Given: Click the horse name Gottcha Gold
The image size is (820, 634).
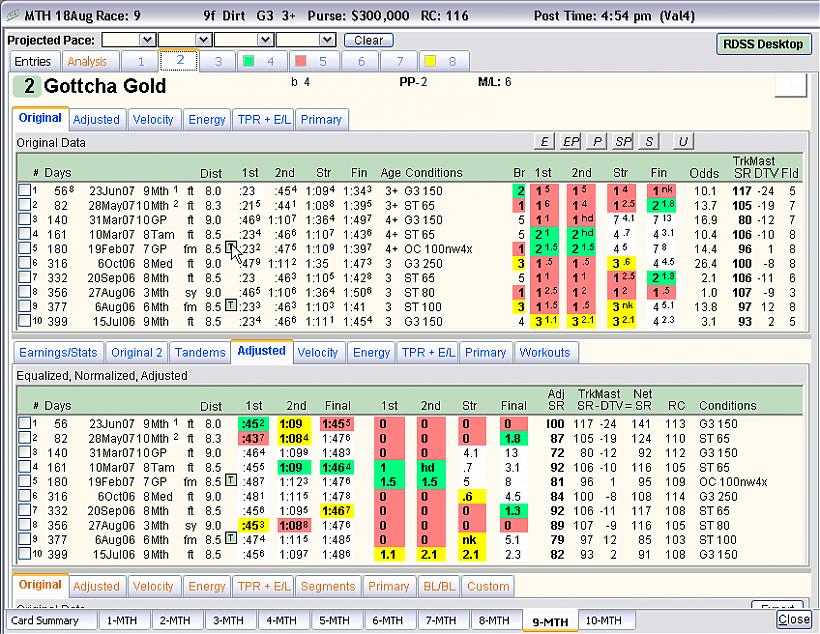Looking at the screenshot, I should (x=105, y=86).
